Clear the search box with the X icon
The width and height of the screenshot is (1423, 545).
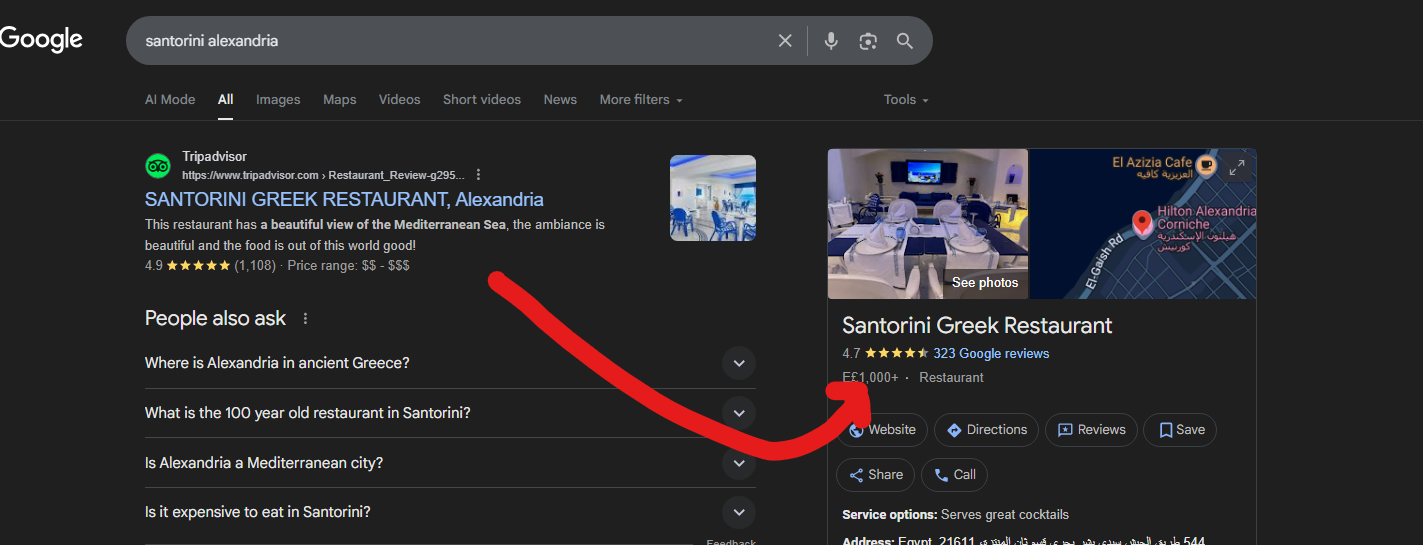[785, 41]
